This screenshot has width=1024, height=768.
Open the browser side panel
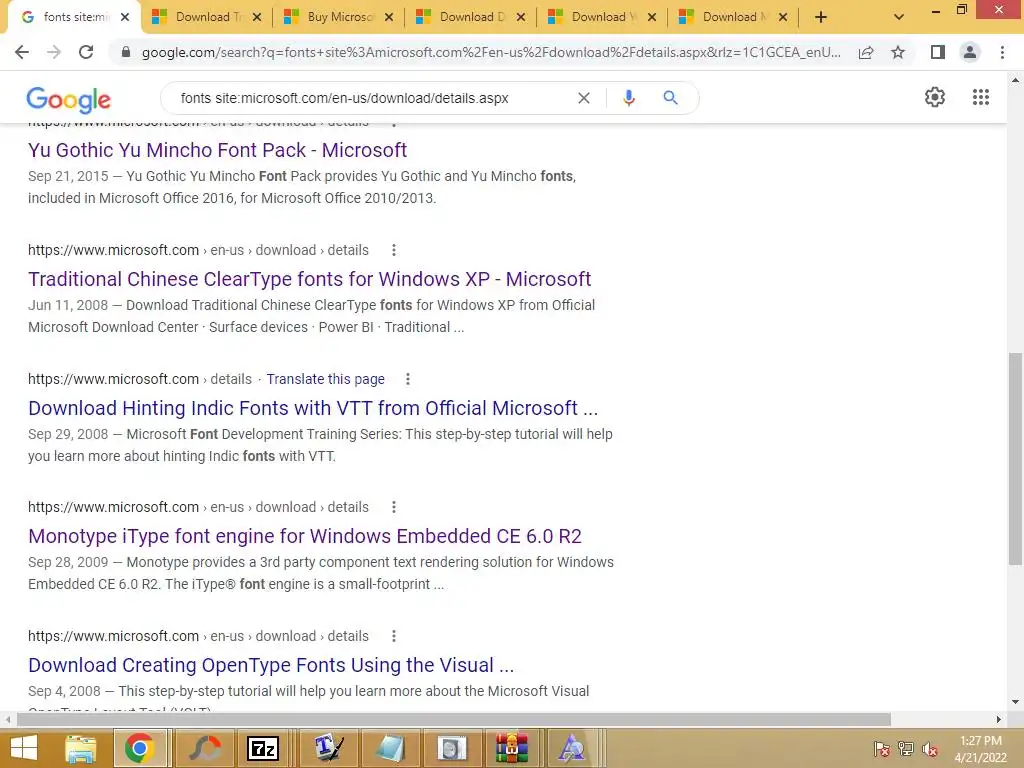point(938,52)
